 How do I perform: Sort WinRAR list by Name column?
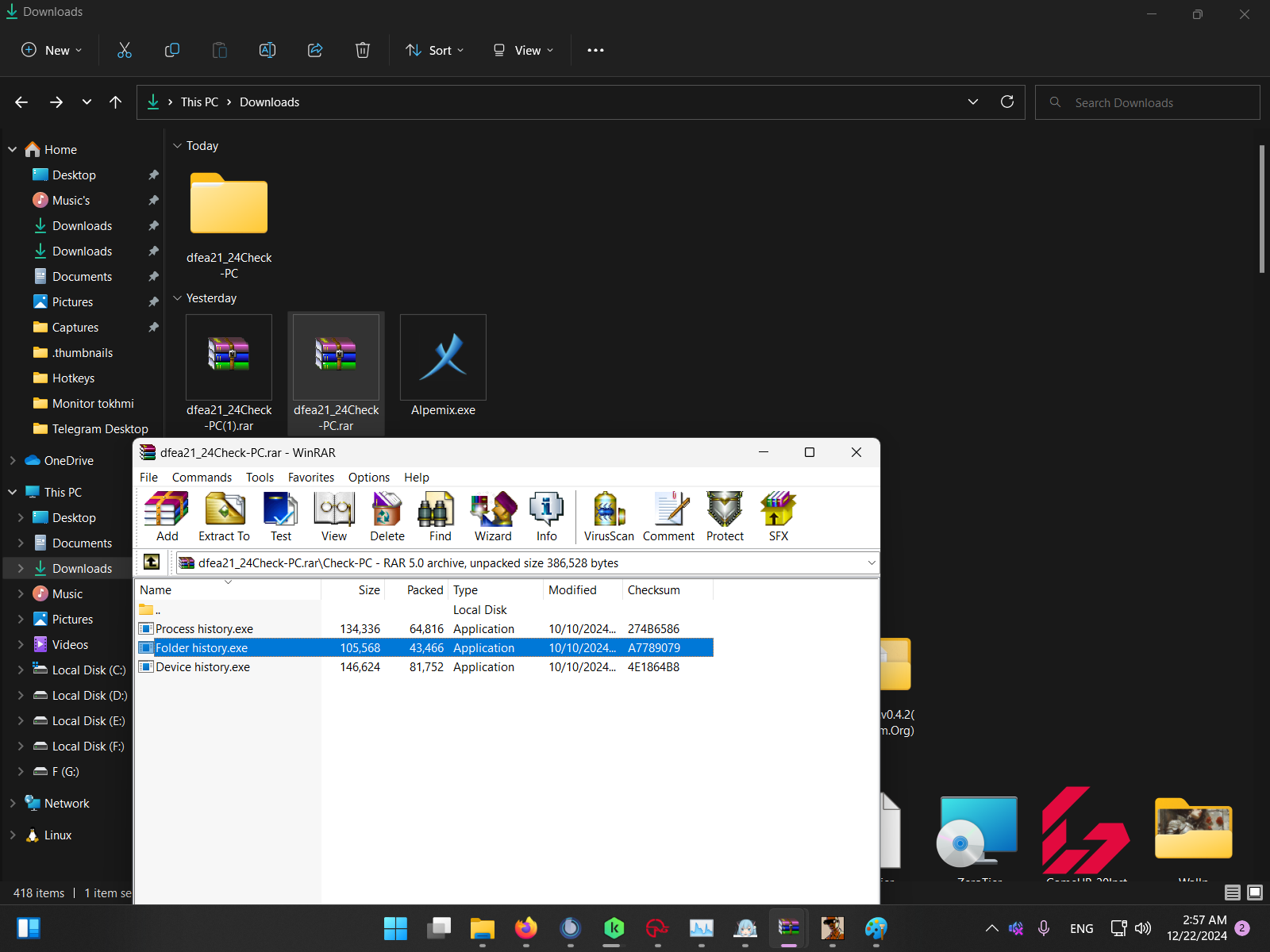[228, 590]
